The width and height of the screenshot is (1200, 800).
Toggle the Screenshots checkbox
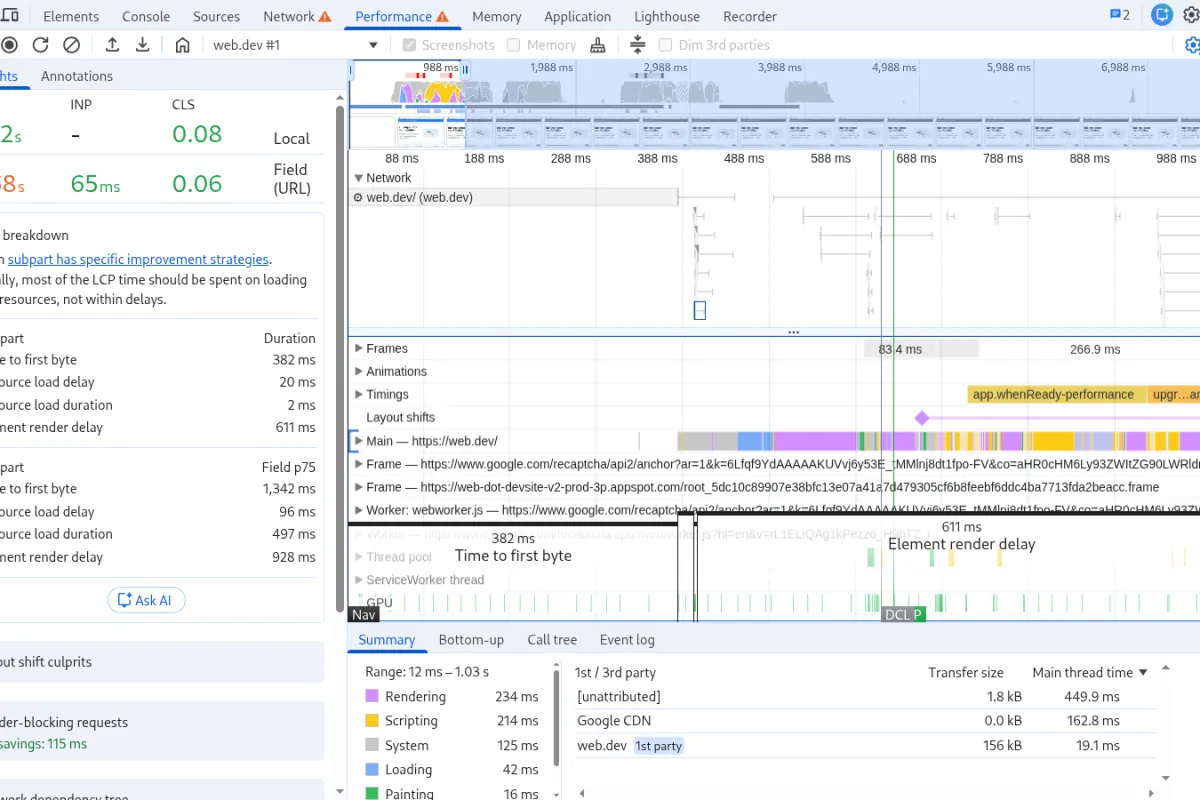click(x=409, y=45)
